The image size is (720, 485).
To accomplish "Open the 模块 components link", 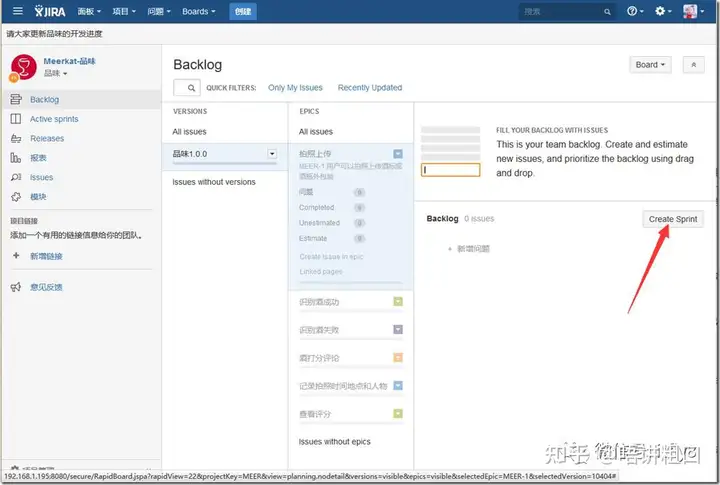I will point(39,197).
